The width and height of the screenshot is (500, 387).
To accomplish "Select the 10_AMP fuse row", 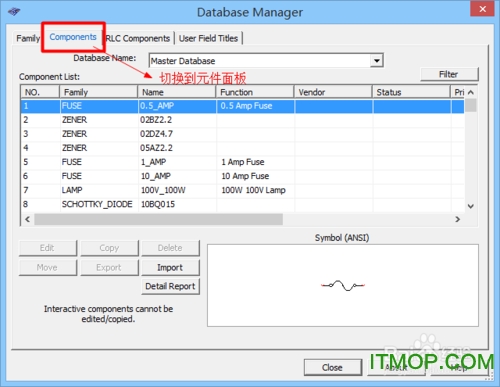I will point(243,176).
